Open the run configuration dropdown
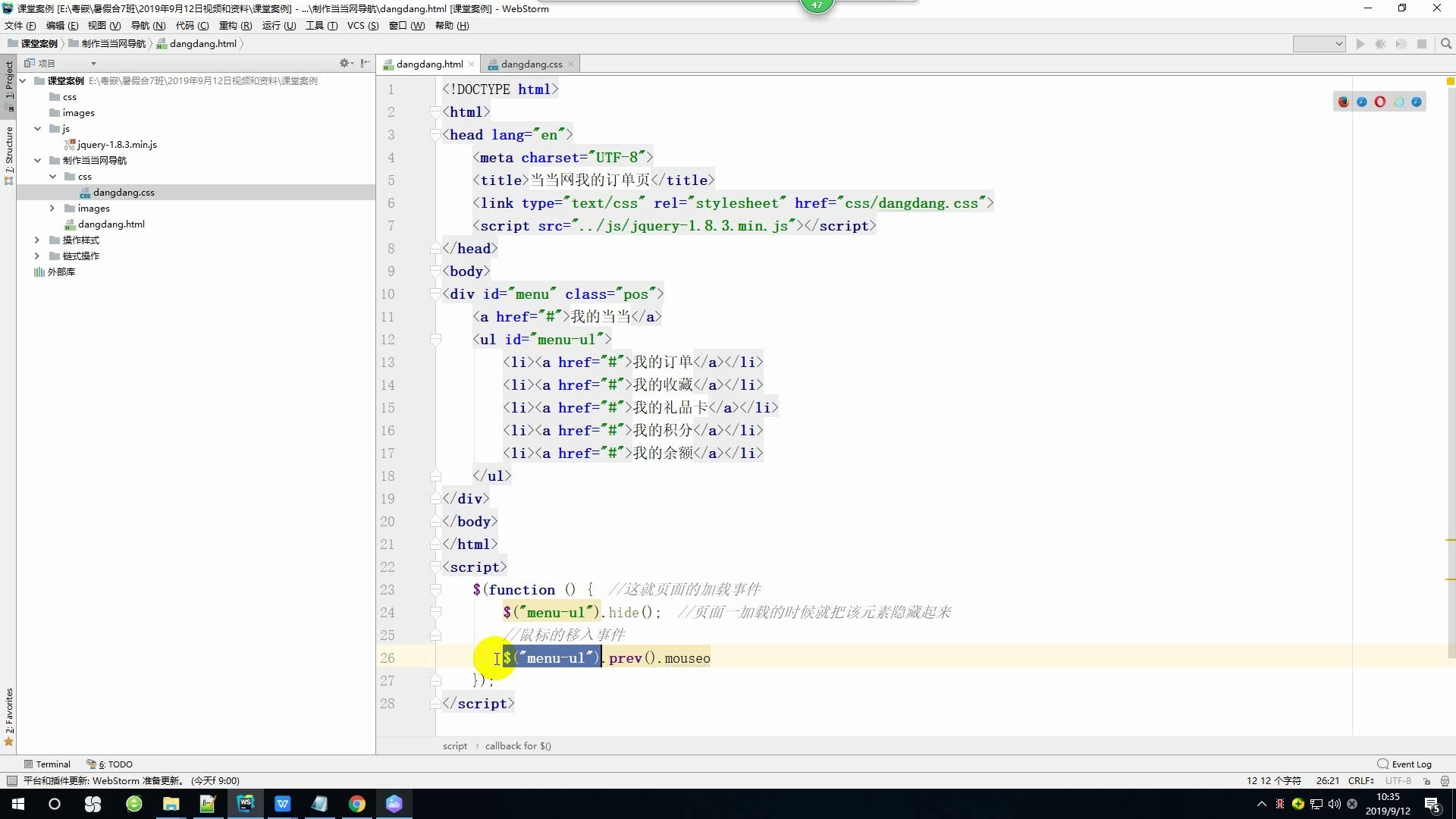 pyautogui.click(x=1319, y=44)
